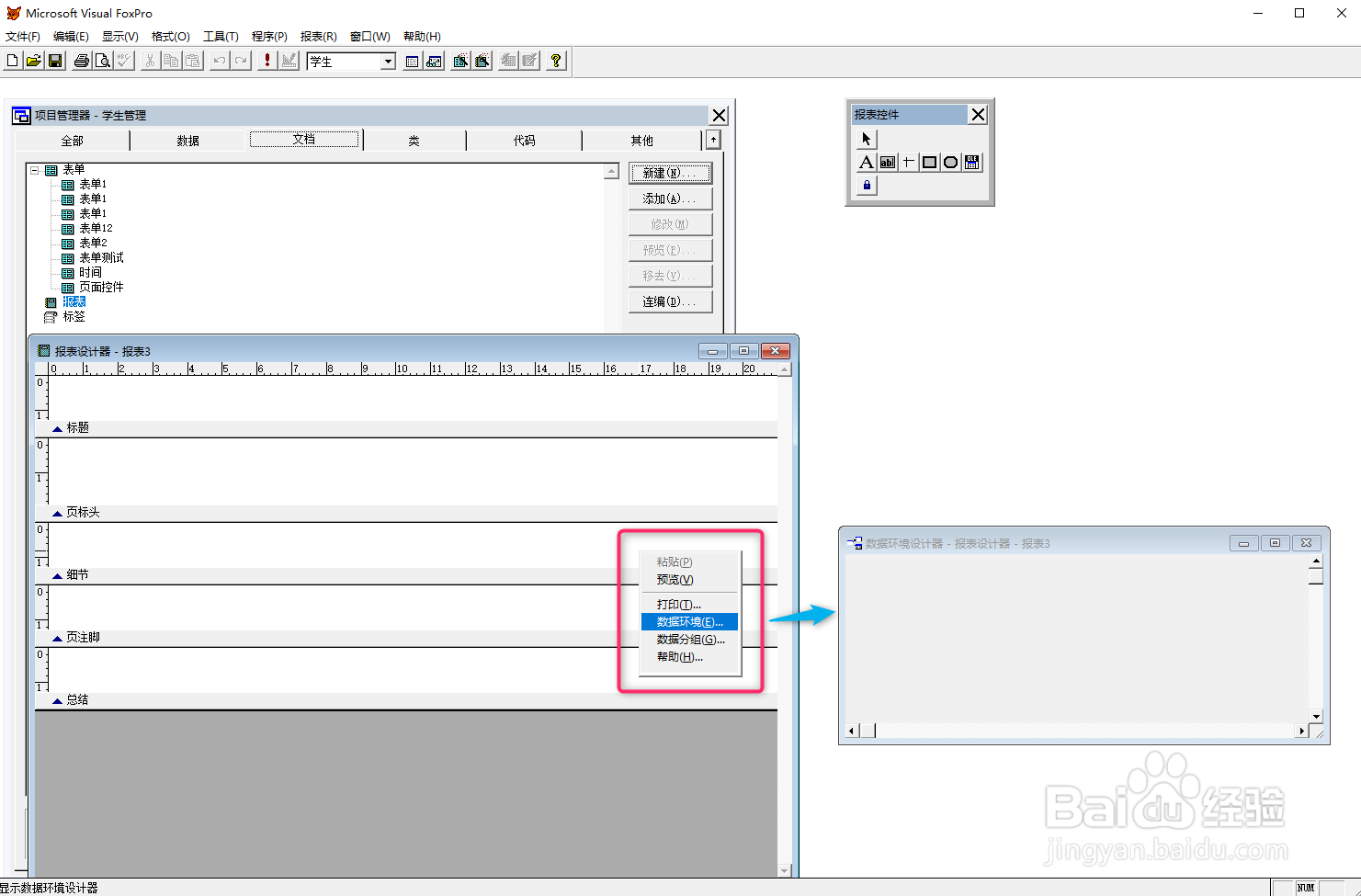Image resolution: width=1361 pixels, height=896 pixels.
Task: Click the Print Preview magnifier icon
Action: tap(103, 61)
